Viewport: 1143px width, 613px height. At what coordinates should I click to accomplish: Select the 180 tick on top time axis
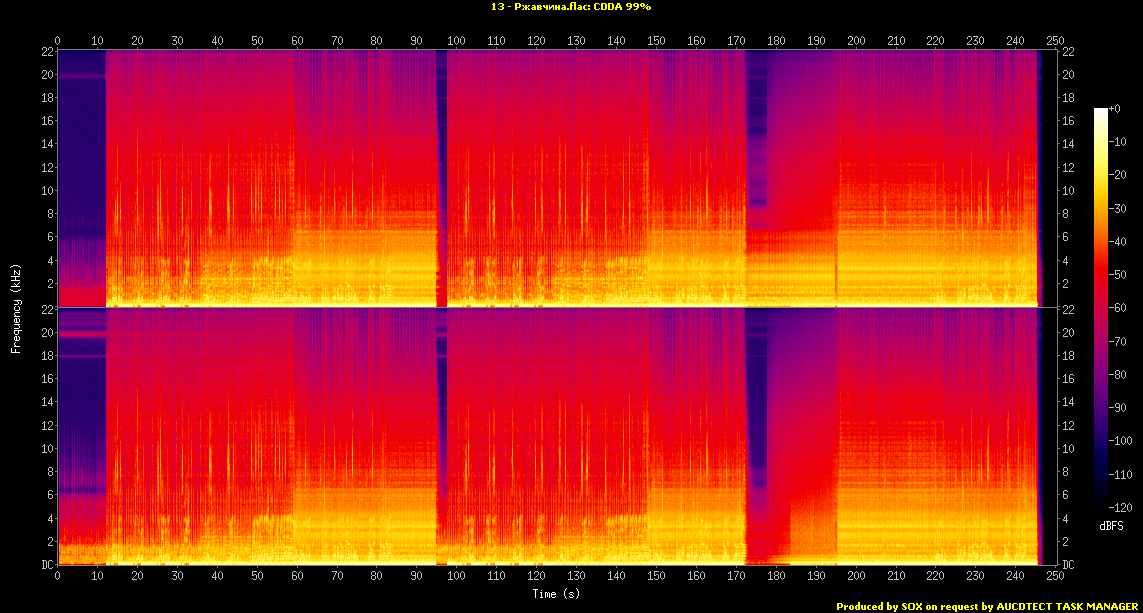pyautogui.click(x=775, y=41)
